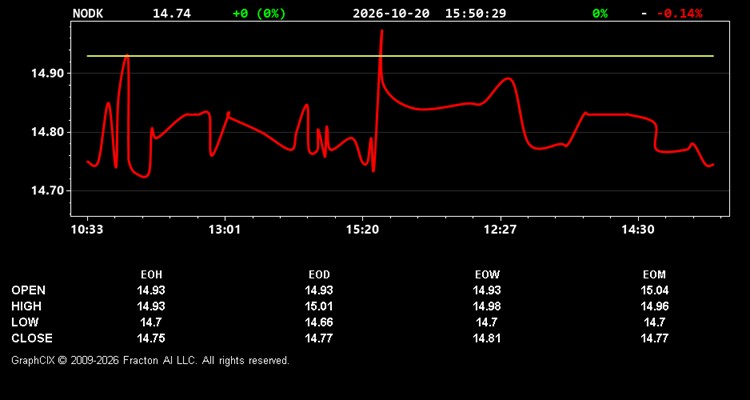The image size is (750, 400).
Task: Click the 14.70 y-axis label
Action: (47, 191)
